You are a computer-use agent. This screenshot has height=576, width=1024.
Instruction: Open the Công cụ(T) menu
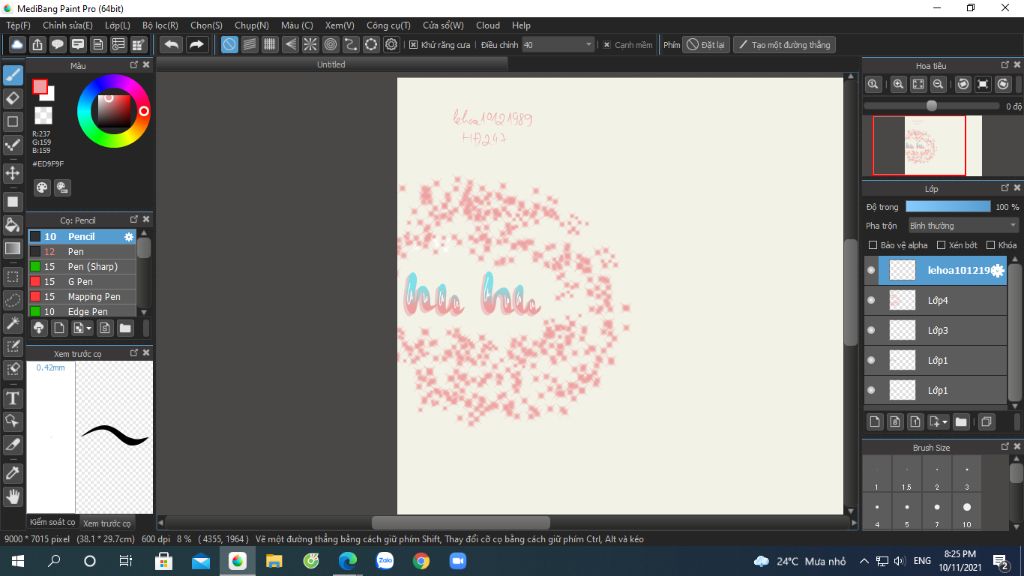click(x=388, y=25)
